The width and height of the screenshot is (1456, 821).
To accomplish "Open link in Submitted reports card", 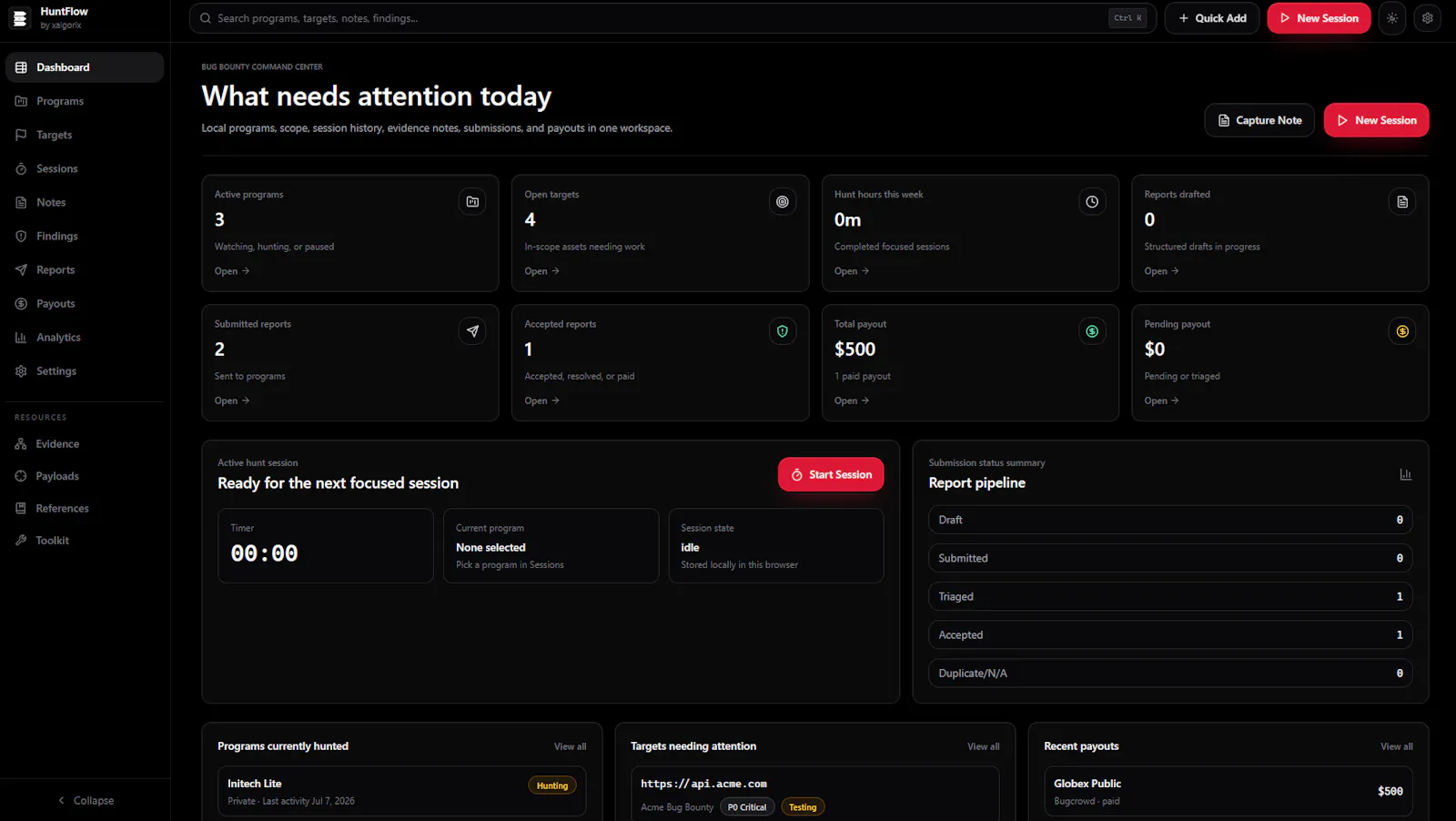I will [232, 400].
